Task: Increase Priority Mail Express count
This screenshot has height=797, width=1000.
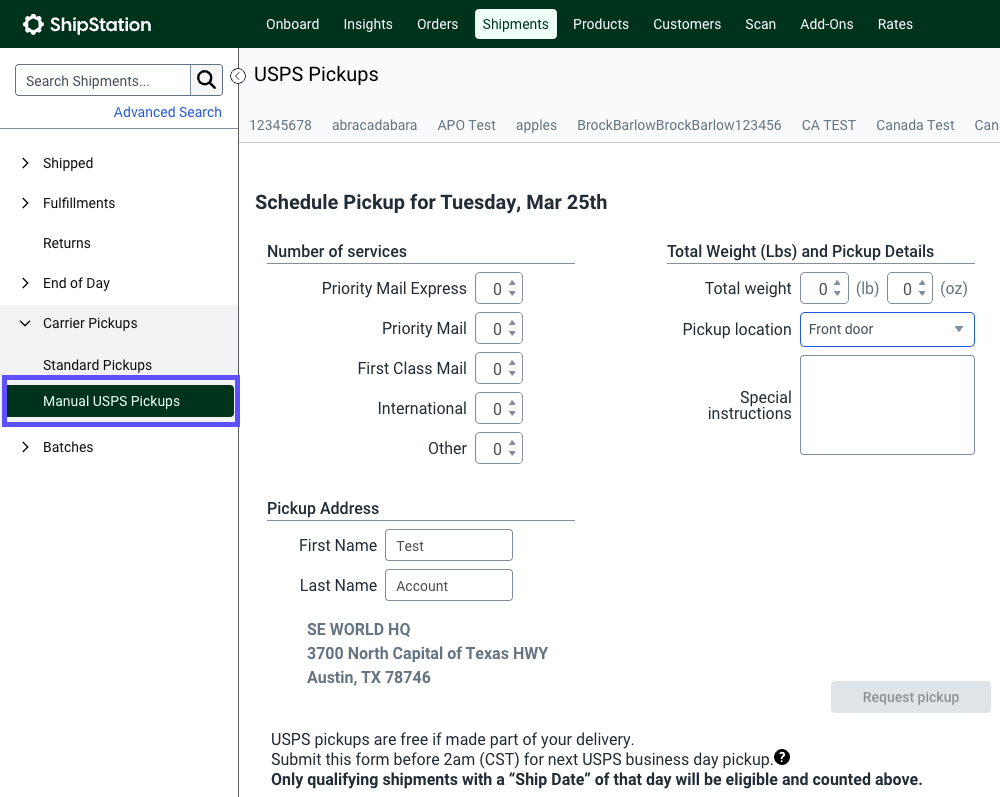Action: [x=512, y=283]
